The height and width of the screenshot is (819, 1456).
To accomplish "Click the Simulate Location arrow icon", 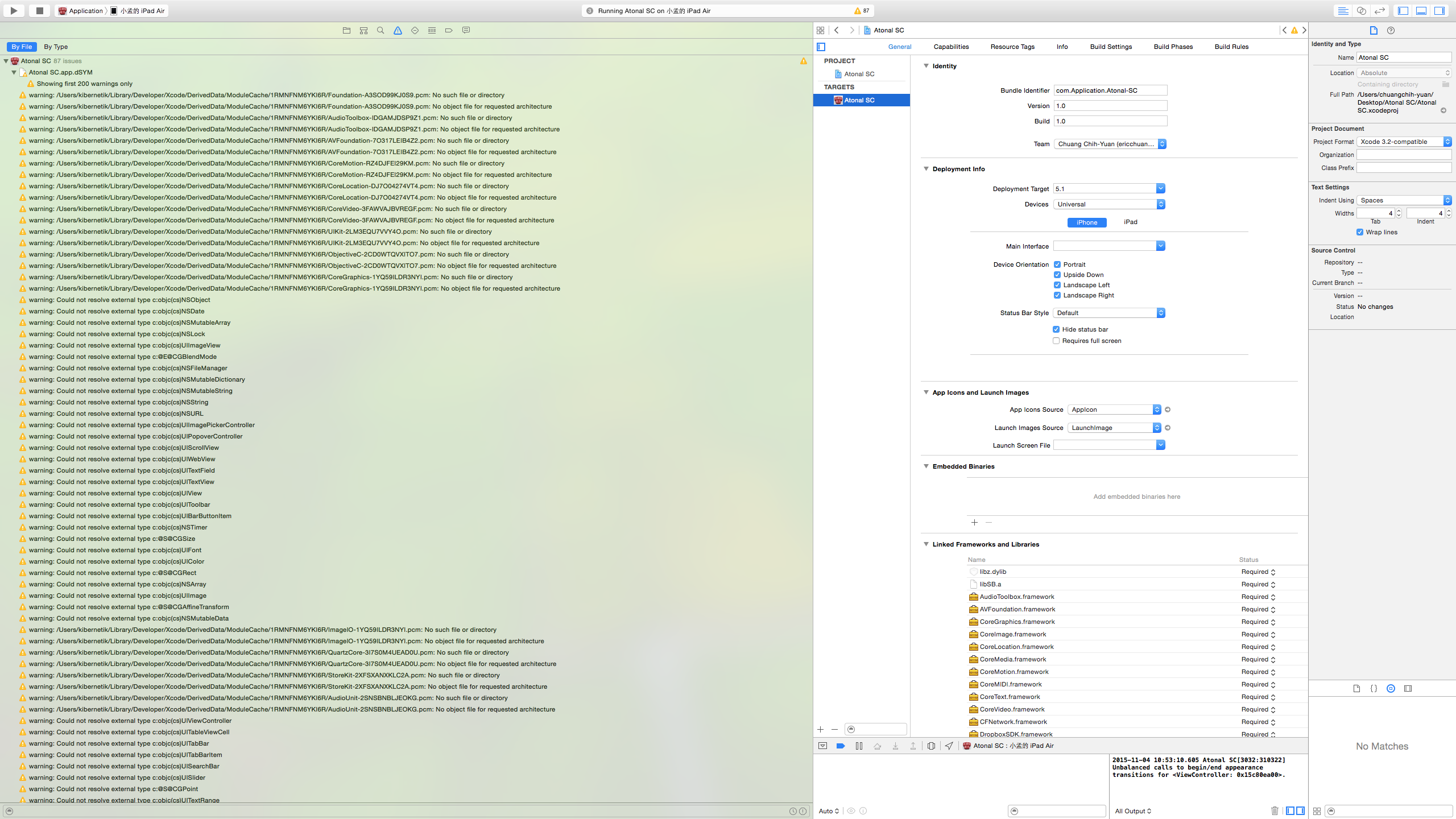I will pyautogui.click(x=949, y=746).
